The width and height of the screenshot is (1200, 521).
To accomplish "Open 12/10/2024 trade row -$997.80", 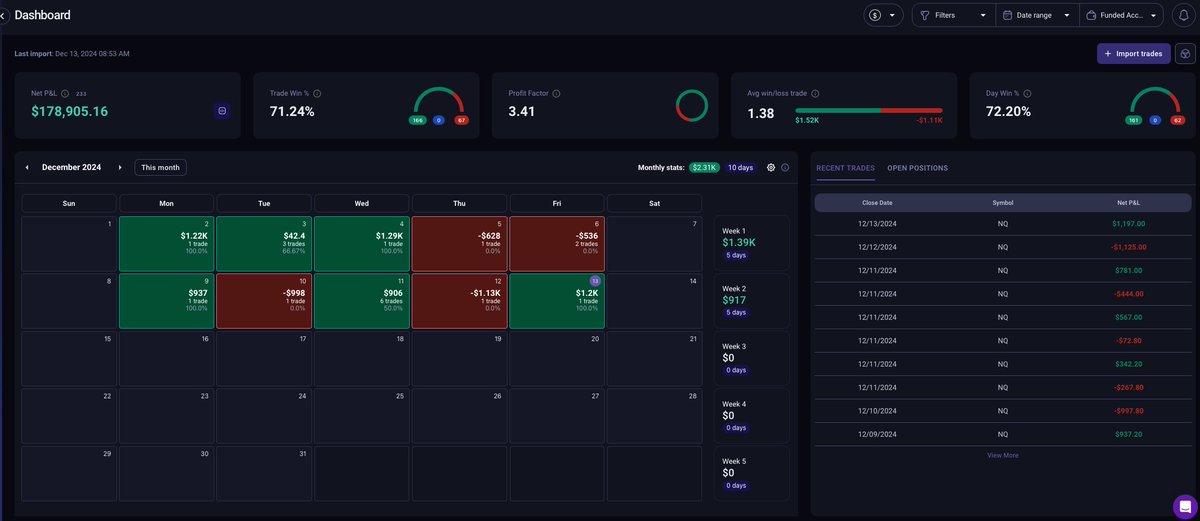I will click(1002, 410).
